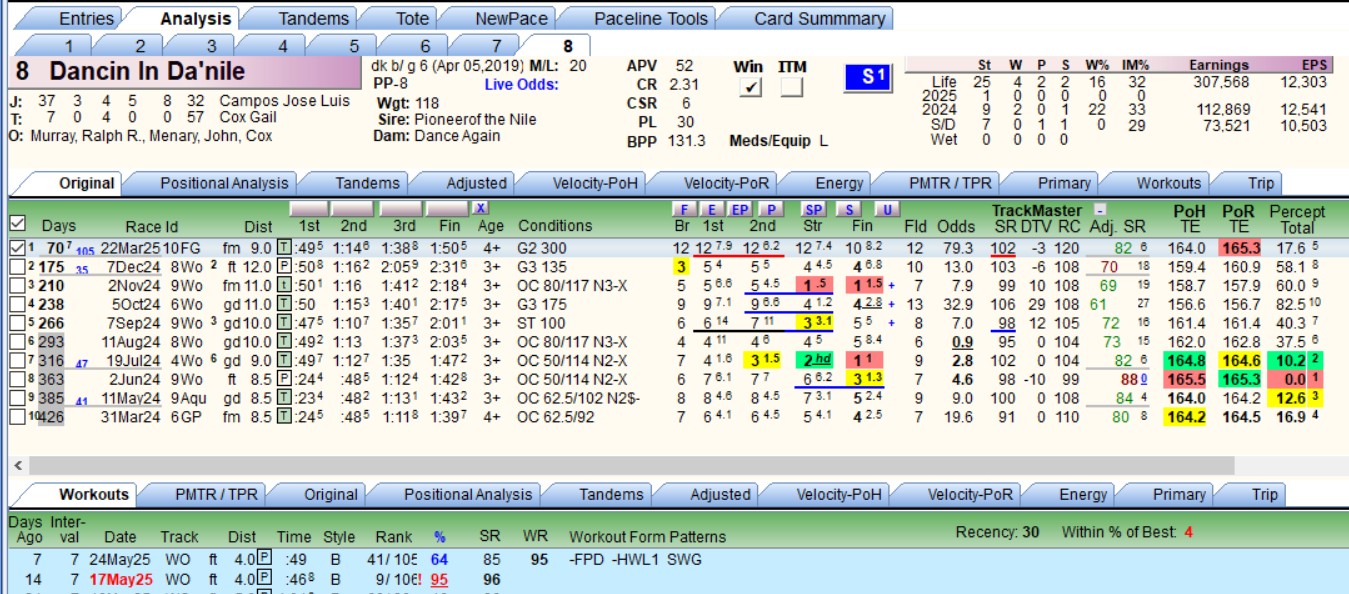The width and height of the screenshot is (1349, 594).
Task: Uncheck the 22Mar25 10FG paceline checkbox
Action: [x=16, y=248]
